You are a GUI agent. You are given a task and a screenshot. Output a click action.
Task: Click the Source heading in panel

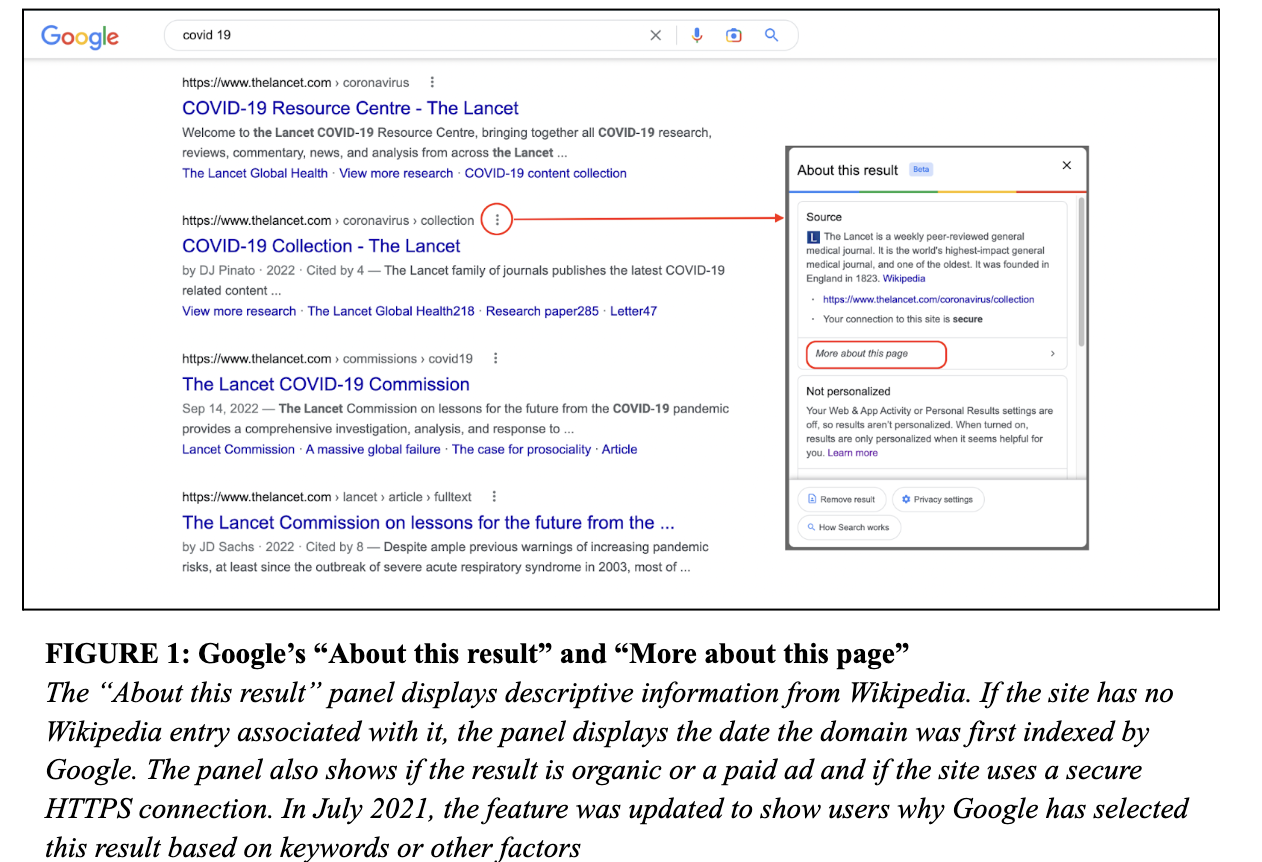pyautogui.click(x=824, y=217)
